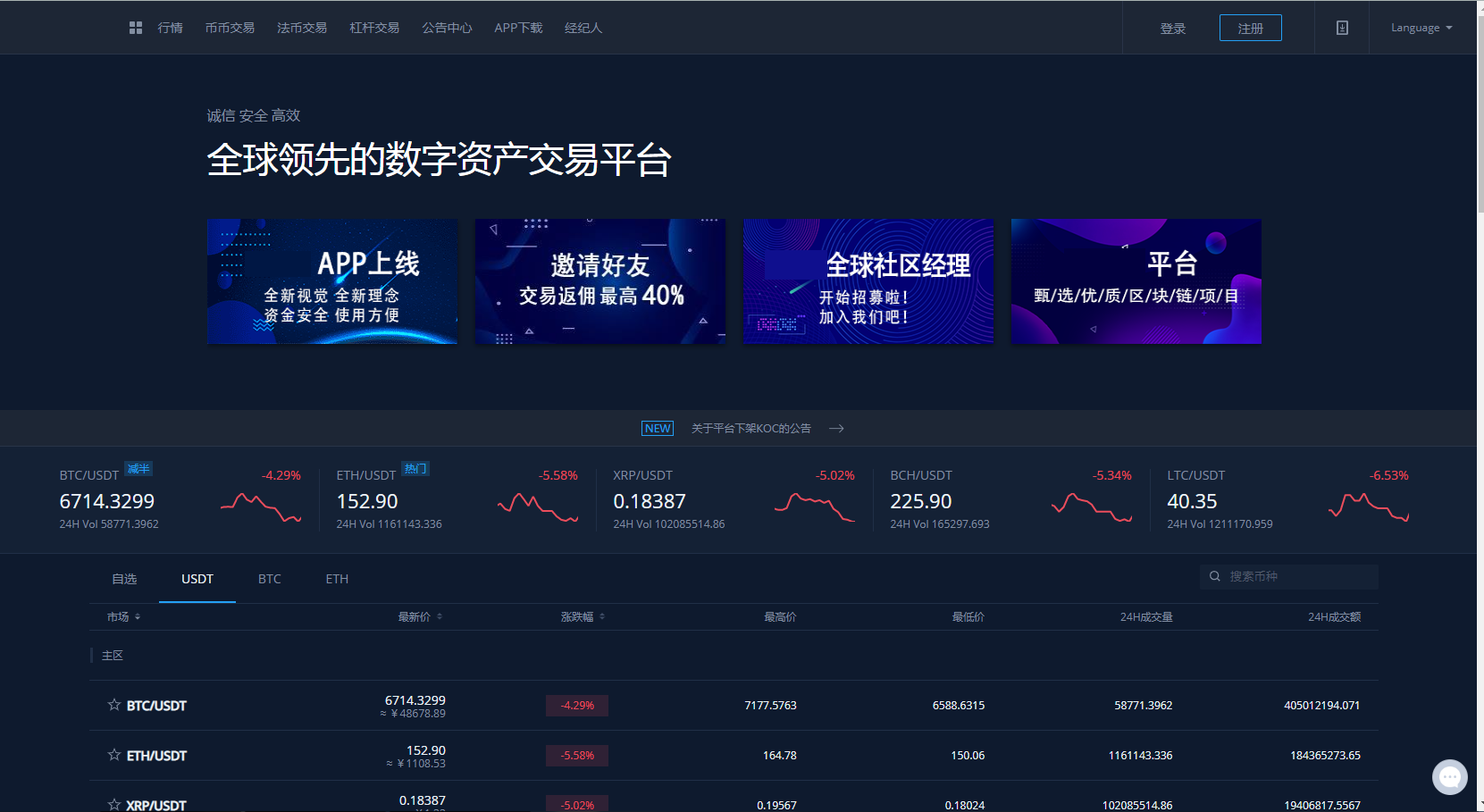Switch to the BTC market tab
1484x812 pixels.
270,579
